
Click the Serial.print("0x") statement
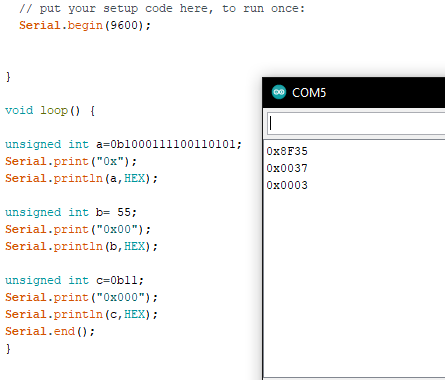click(71, 161)
